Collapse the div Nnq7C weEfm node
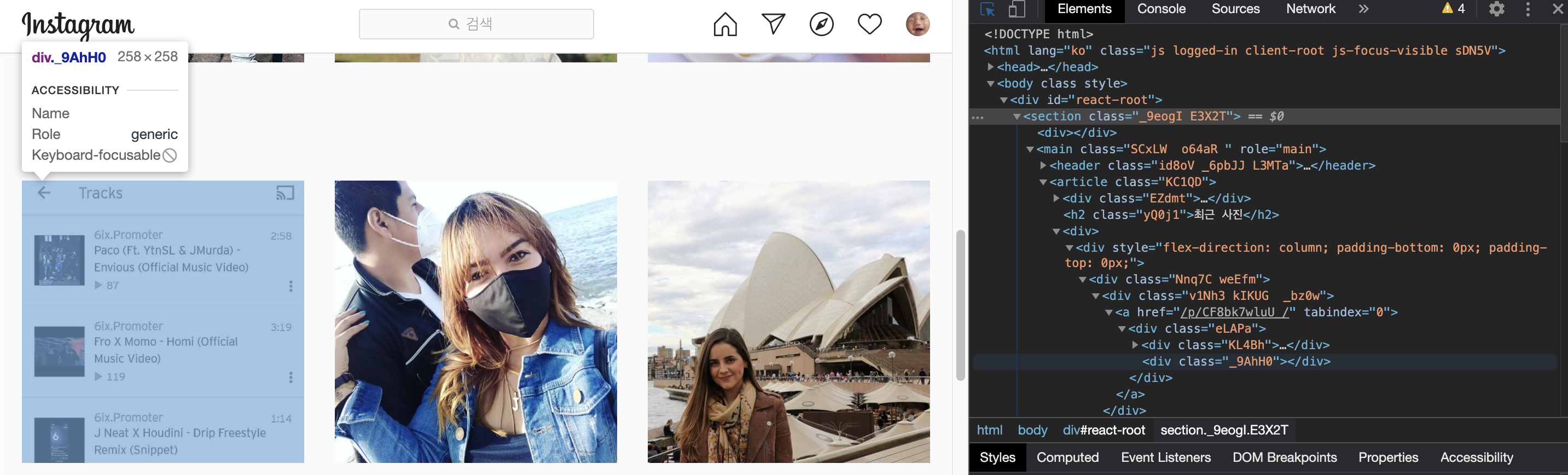Viewport: 1568px width, 475px height. tap(1082, 280)
